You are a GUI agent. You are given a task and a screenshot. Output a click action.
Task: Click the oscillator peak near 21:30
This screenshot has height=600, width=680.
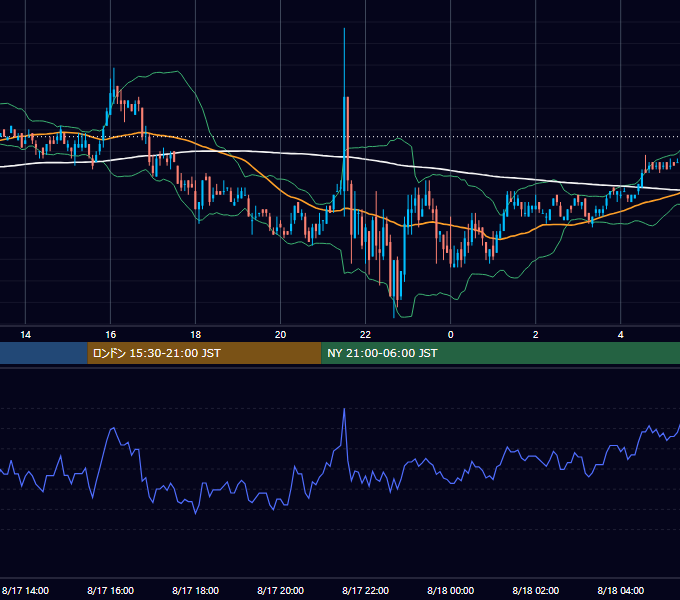344,410
